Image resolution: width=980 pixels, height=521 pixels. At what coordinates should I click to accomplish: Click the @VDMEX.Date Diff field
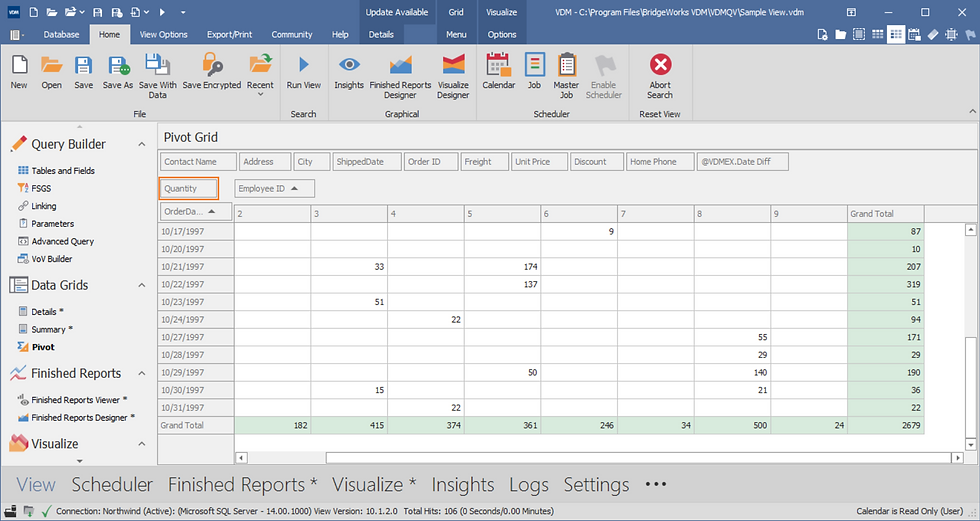[x=742, y=162]
